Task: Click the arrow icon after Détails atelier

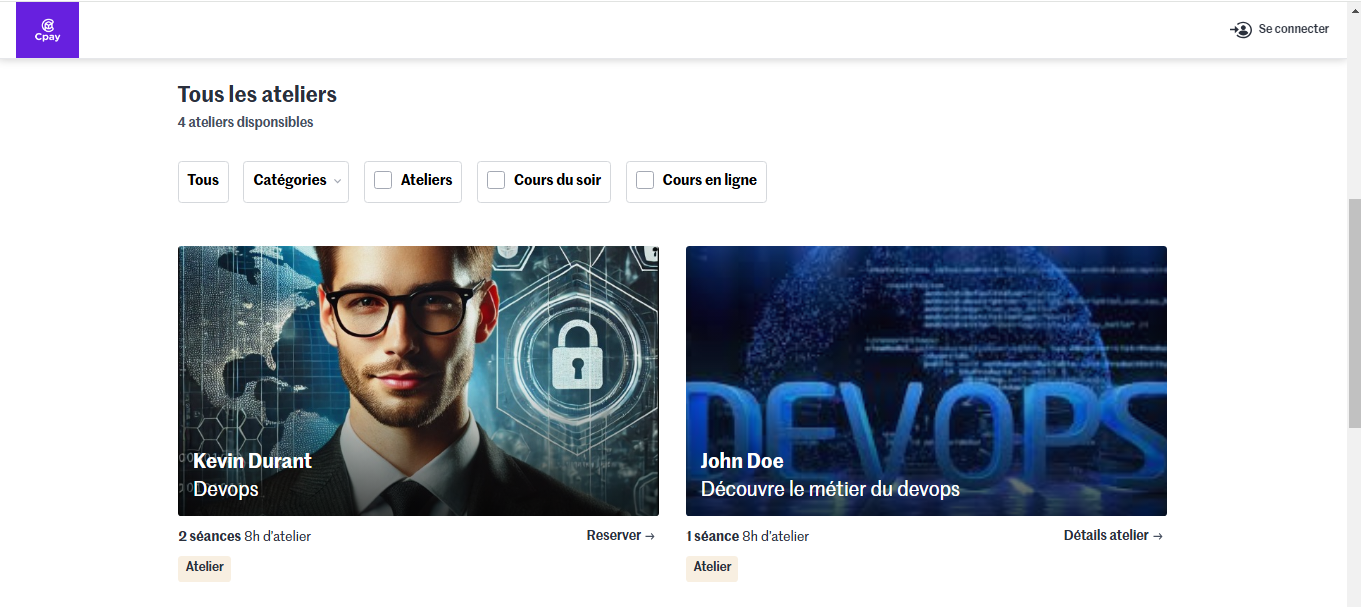Action: click(1158, 536)
